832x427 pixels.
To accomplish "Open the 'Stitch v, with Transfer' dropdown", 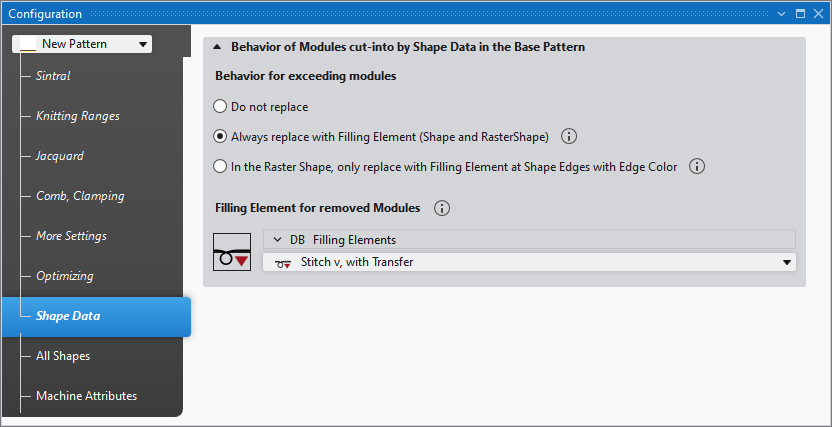I will pyautogui.click(x=789, y=262).
